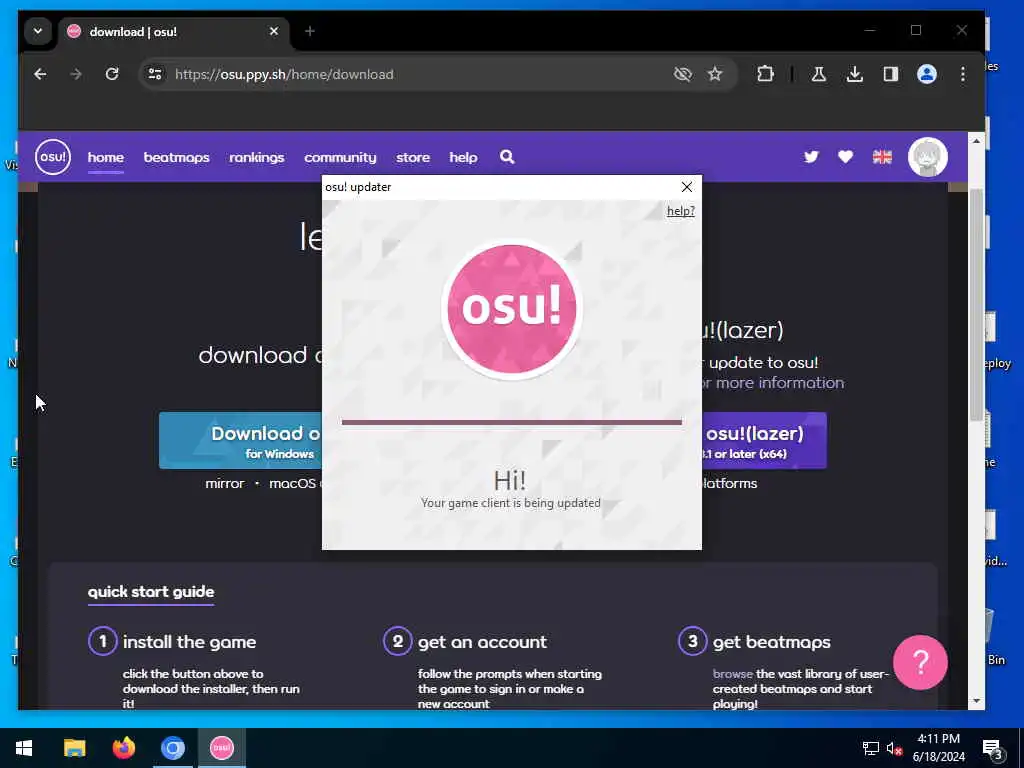Click the crossed-out eye tracking icon

coord(682,74)
